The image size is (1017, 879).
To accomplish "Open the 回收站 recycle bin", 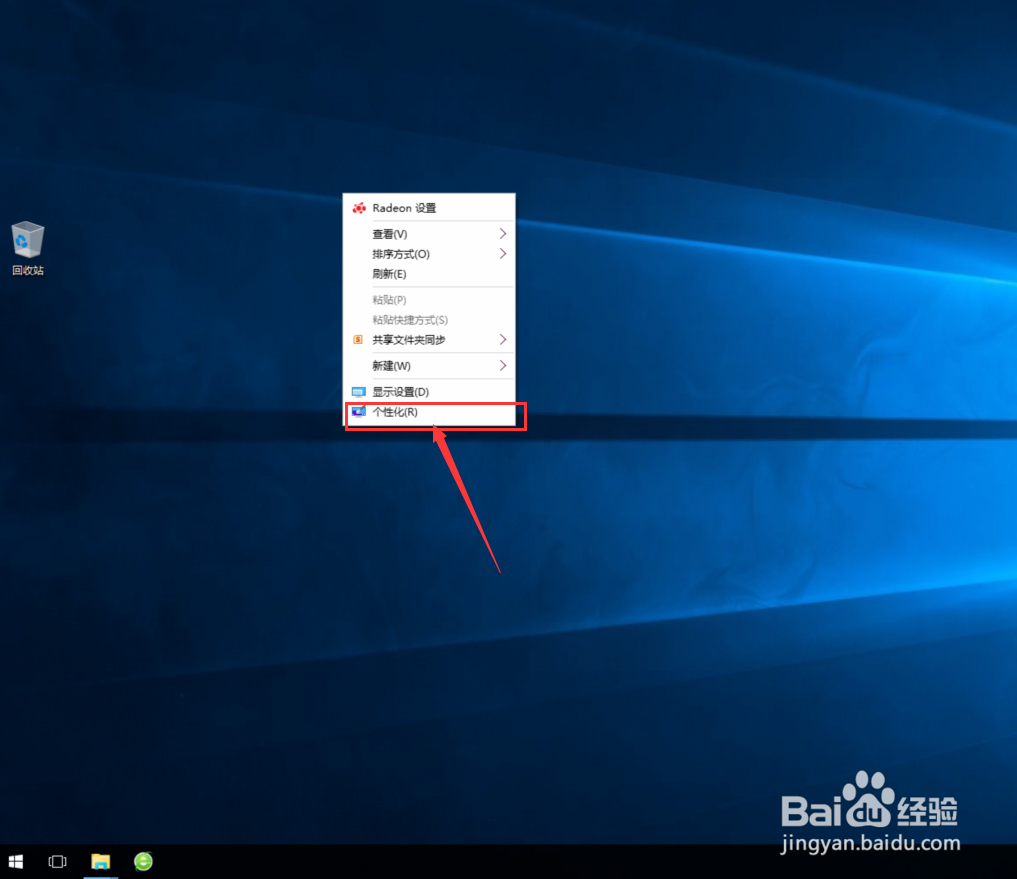I will (x=27, y=240).
